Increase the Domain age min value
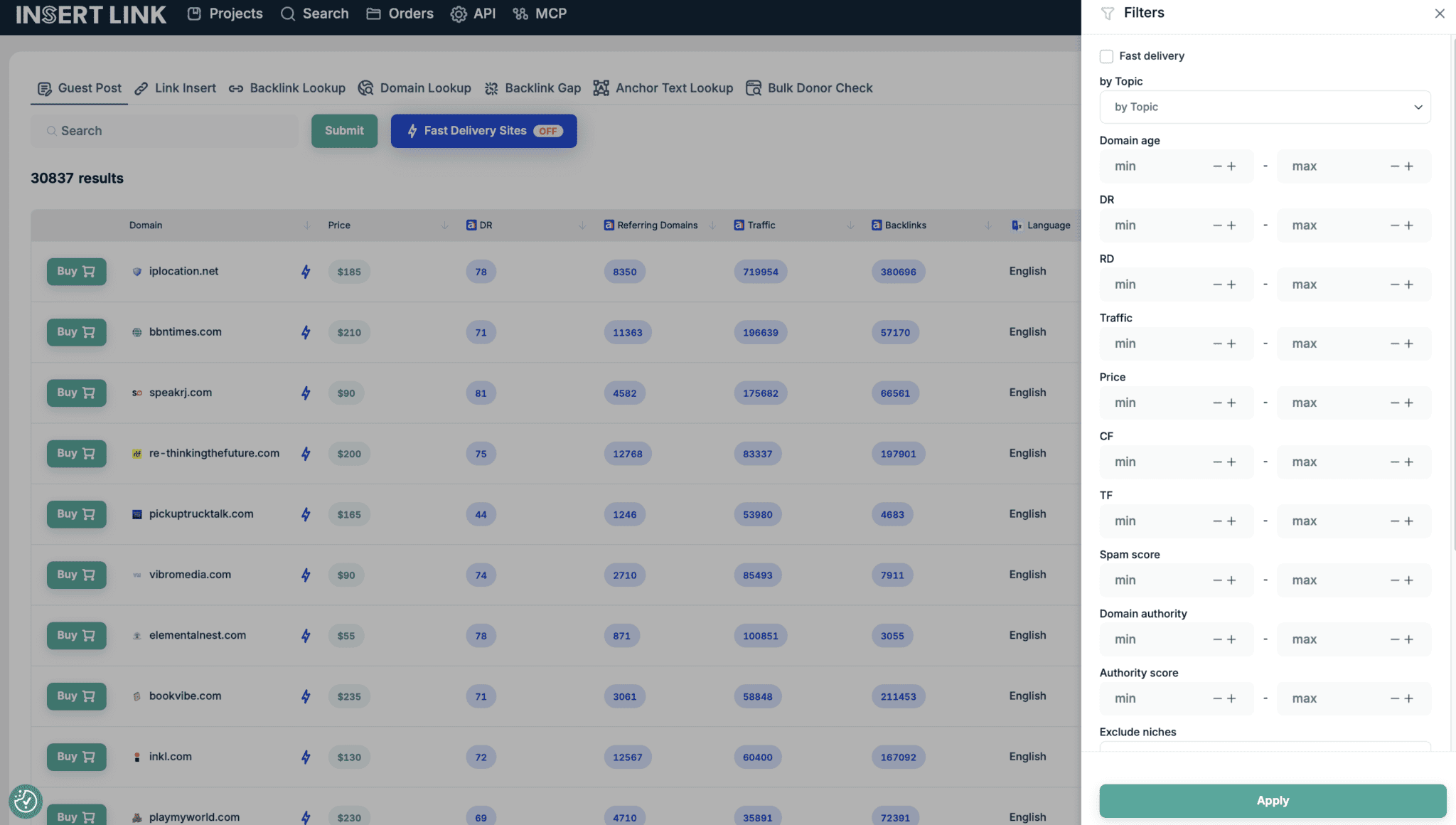1456x825 pixels. pyautogui.click(x=1232, y=166)
